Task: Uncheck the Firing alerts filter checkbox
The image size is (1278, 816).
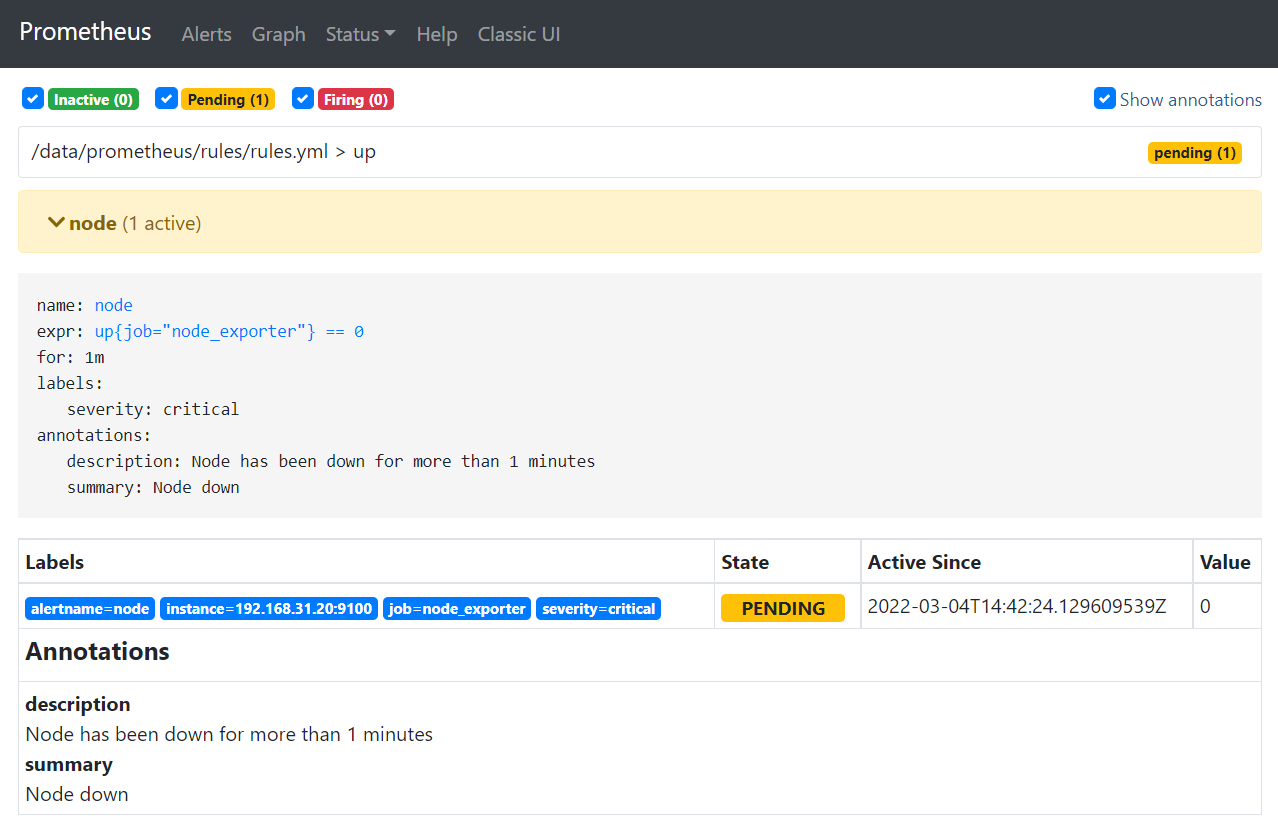Action: point(303,99)
